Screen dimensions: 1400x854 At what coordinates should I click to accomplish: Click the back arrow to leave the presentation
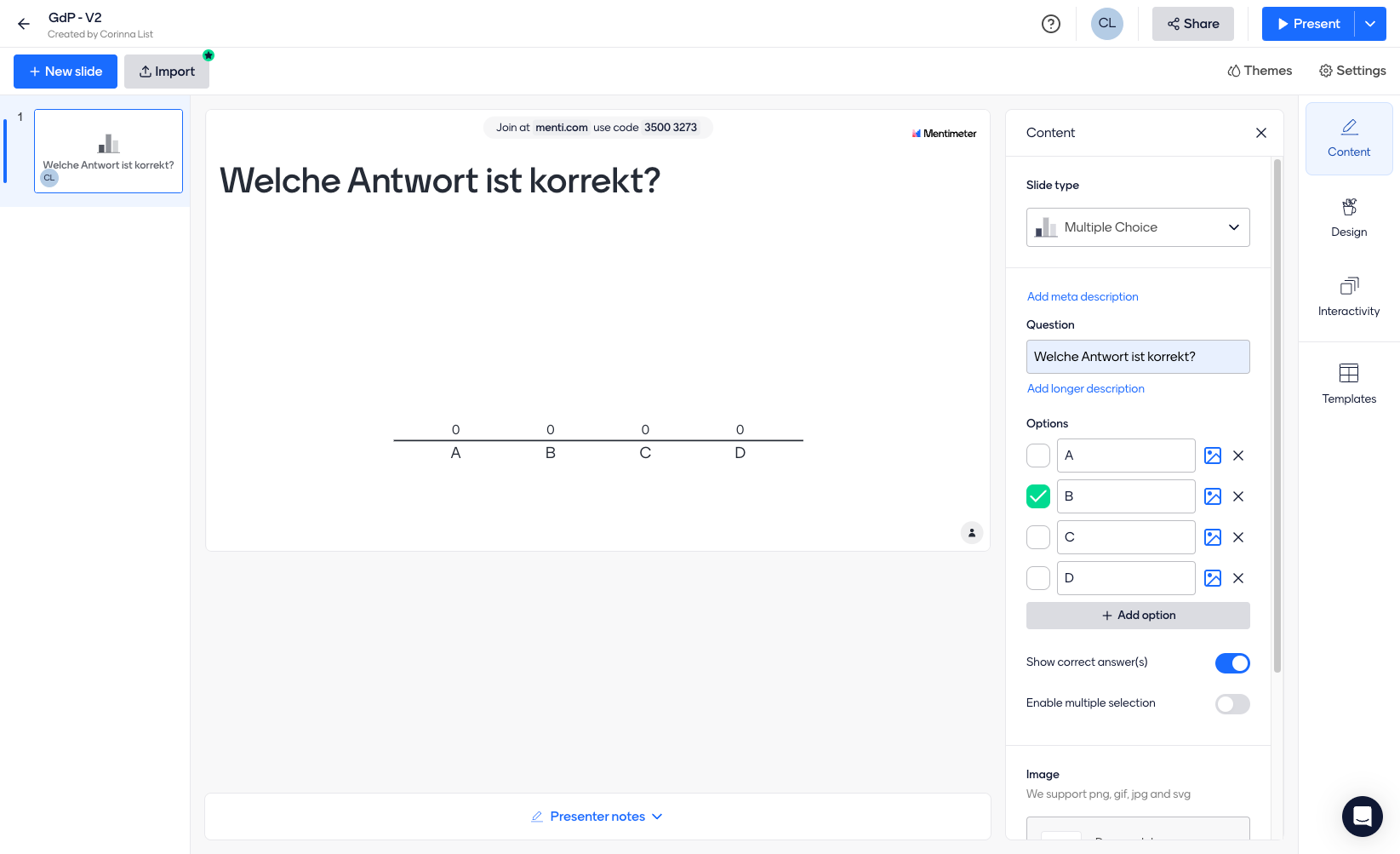(x=24, y=24)
